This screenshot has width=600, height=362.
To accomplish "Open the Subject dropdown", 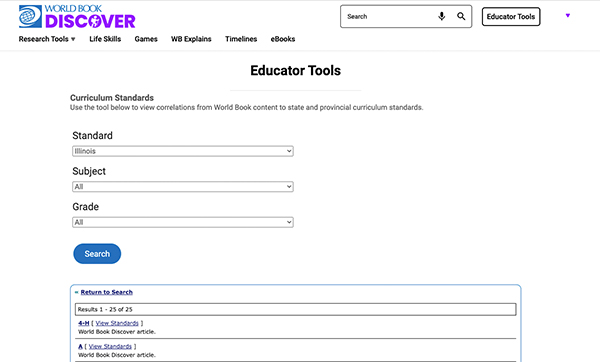I will [183, 187].
